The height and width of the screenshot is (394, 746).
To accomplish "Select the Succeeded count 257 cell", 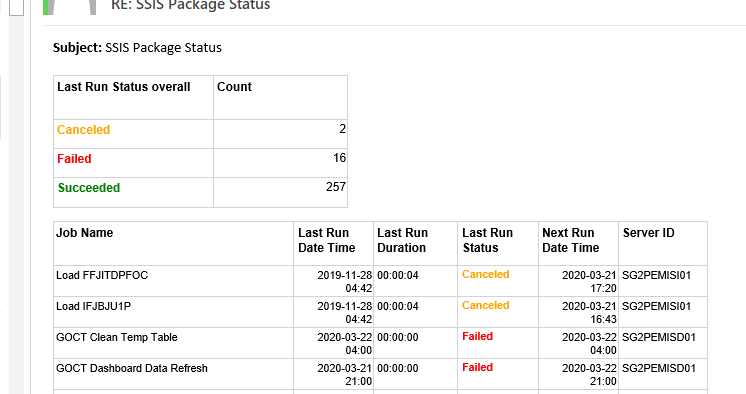I will click(280, 192).
